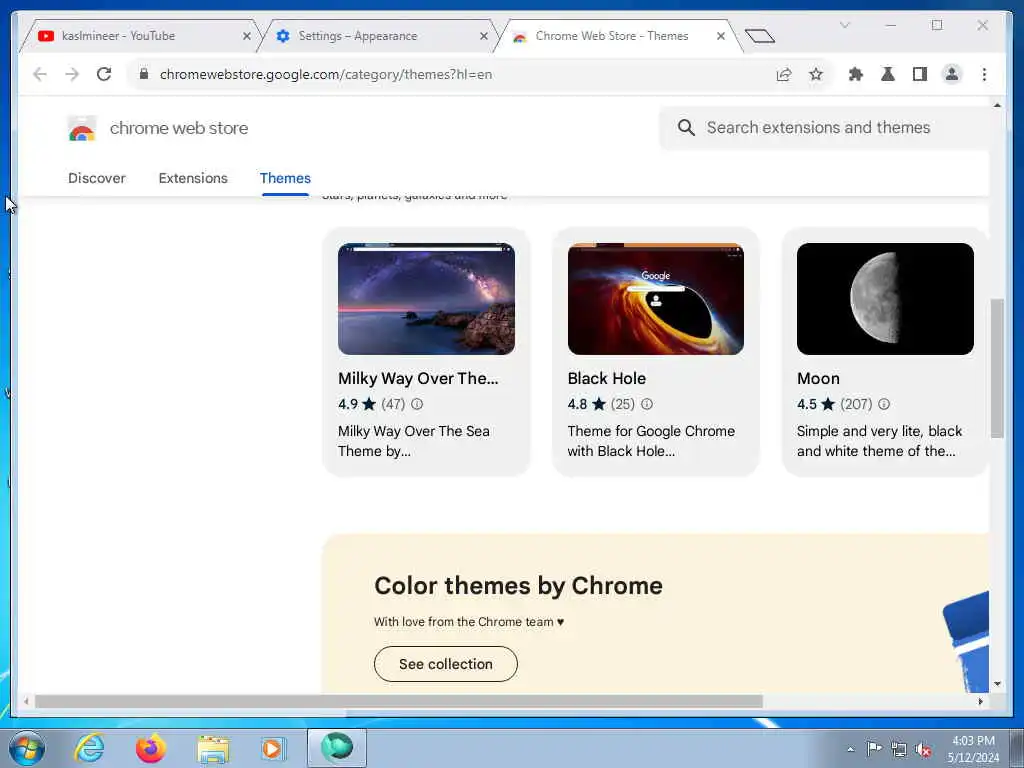Close the Chrome Web Store tab
Image resolution: width=1024 pixels, height=768 pixels.
tap(721, 37)
